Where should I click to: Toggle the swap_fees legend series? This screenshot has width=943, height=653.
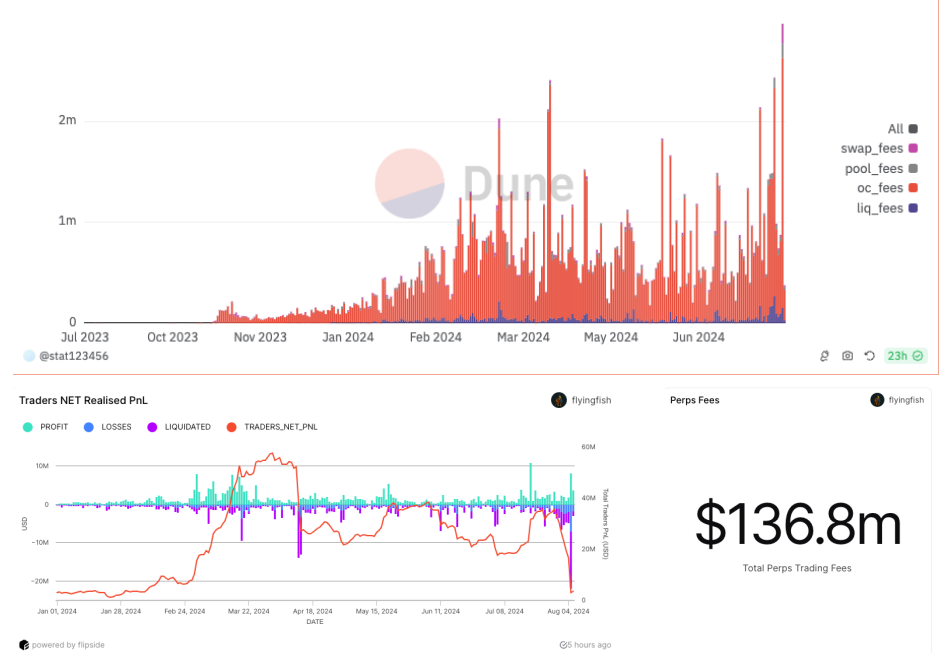tap(879, 149)
